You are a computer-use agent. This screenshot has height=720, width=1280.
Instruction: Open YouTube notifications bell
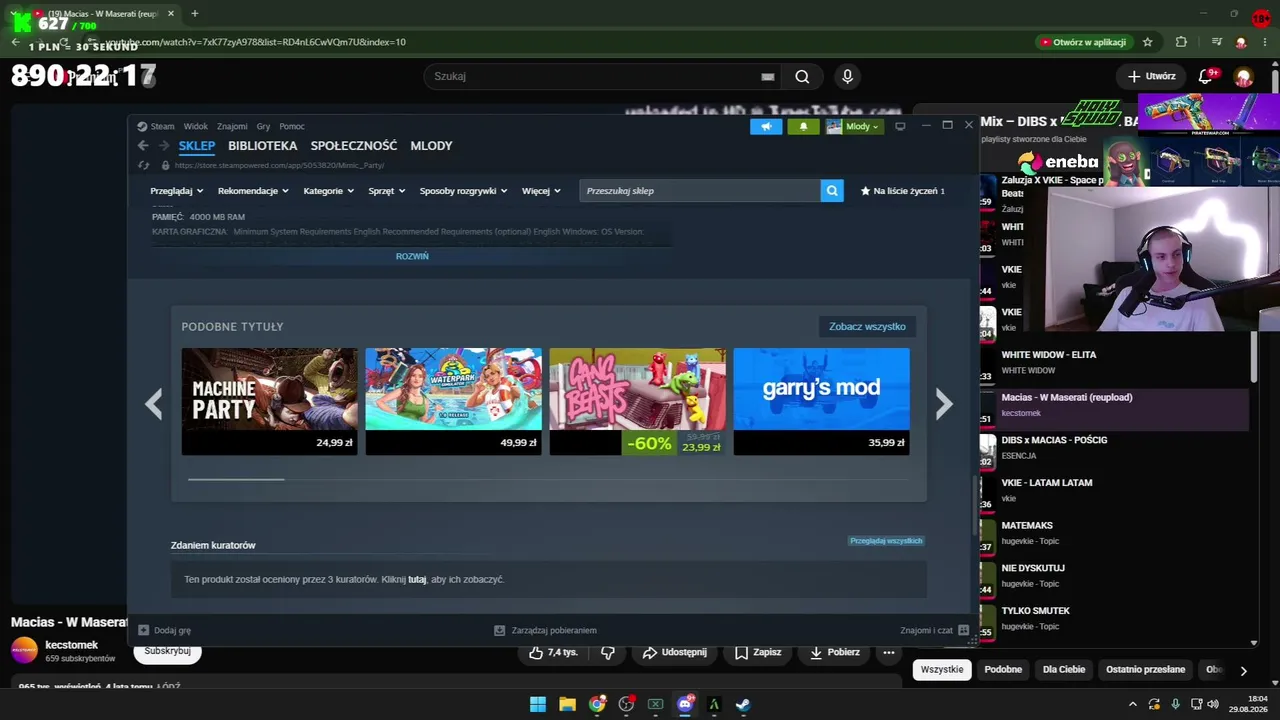[1206, 76]
